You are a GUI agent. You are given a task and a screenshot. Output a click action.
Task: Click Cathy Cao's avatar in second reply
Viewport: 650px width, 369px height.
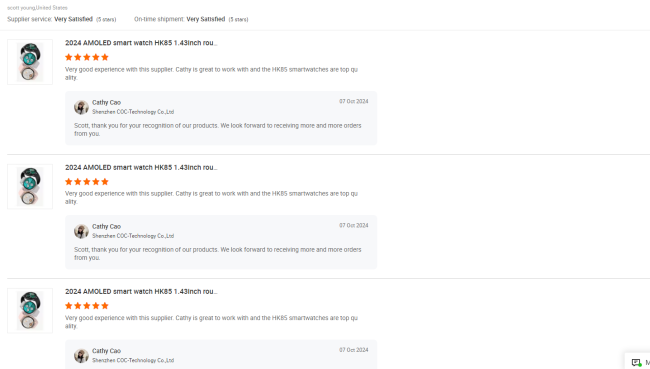(x=81, y=231)
